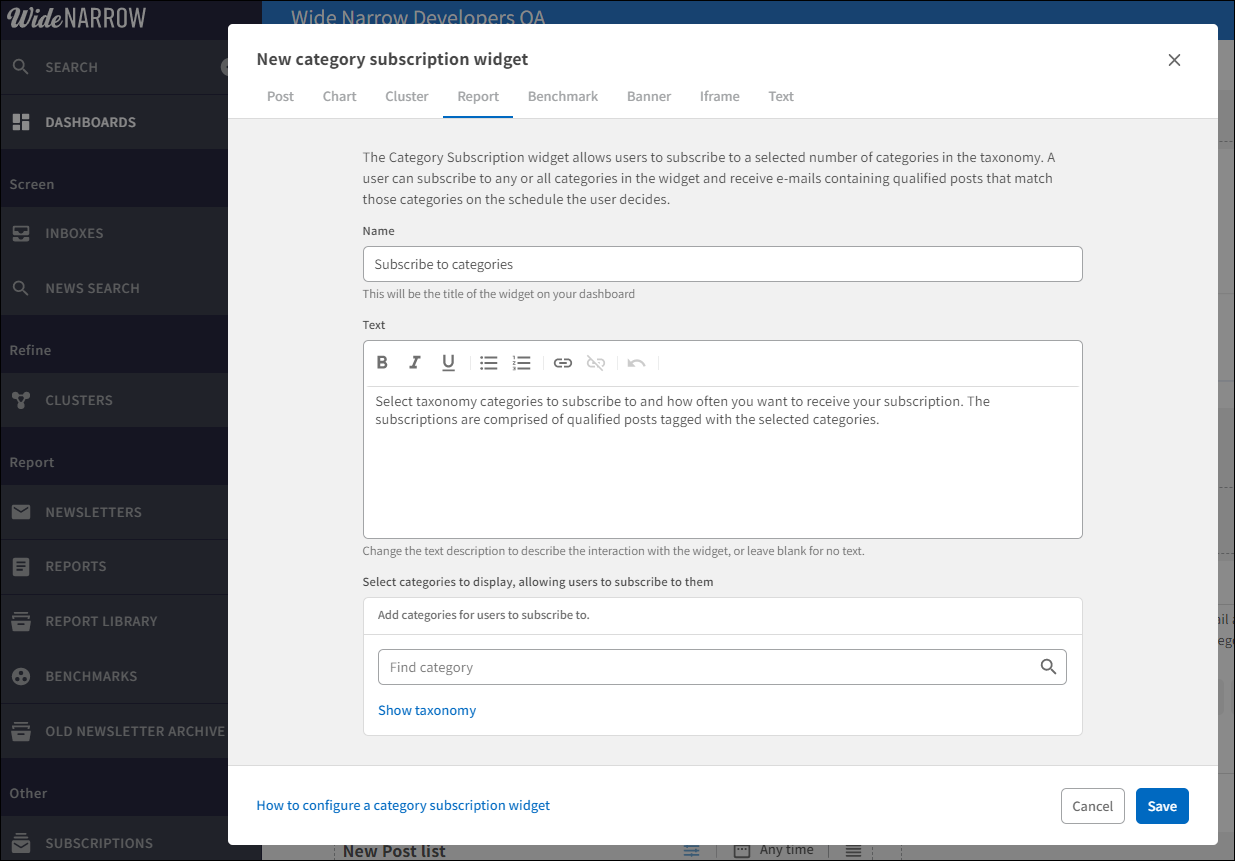Create a bulleted list in the text field
Screen dimensions: 1235x861
[x=488, y=362]
